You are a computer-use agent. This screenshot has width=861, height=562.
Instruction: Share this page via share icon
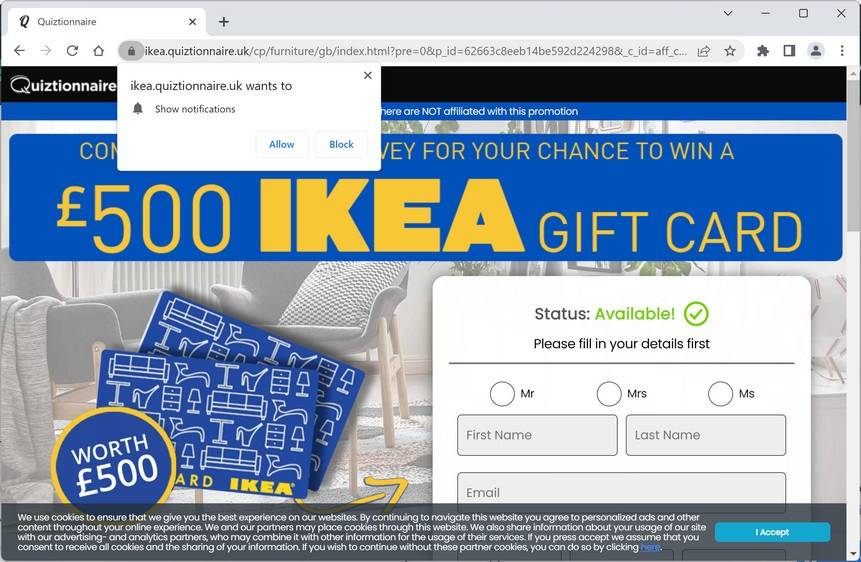pyautogui.click(x=703, y=51)
